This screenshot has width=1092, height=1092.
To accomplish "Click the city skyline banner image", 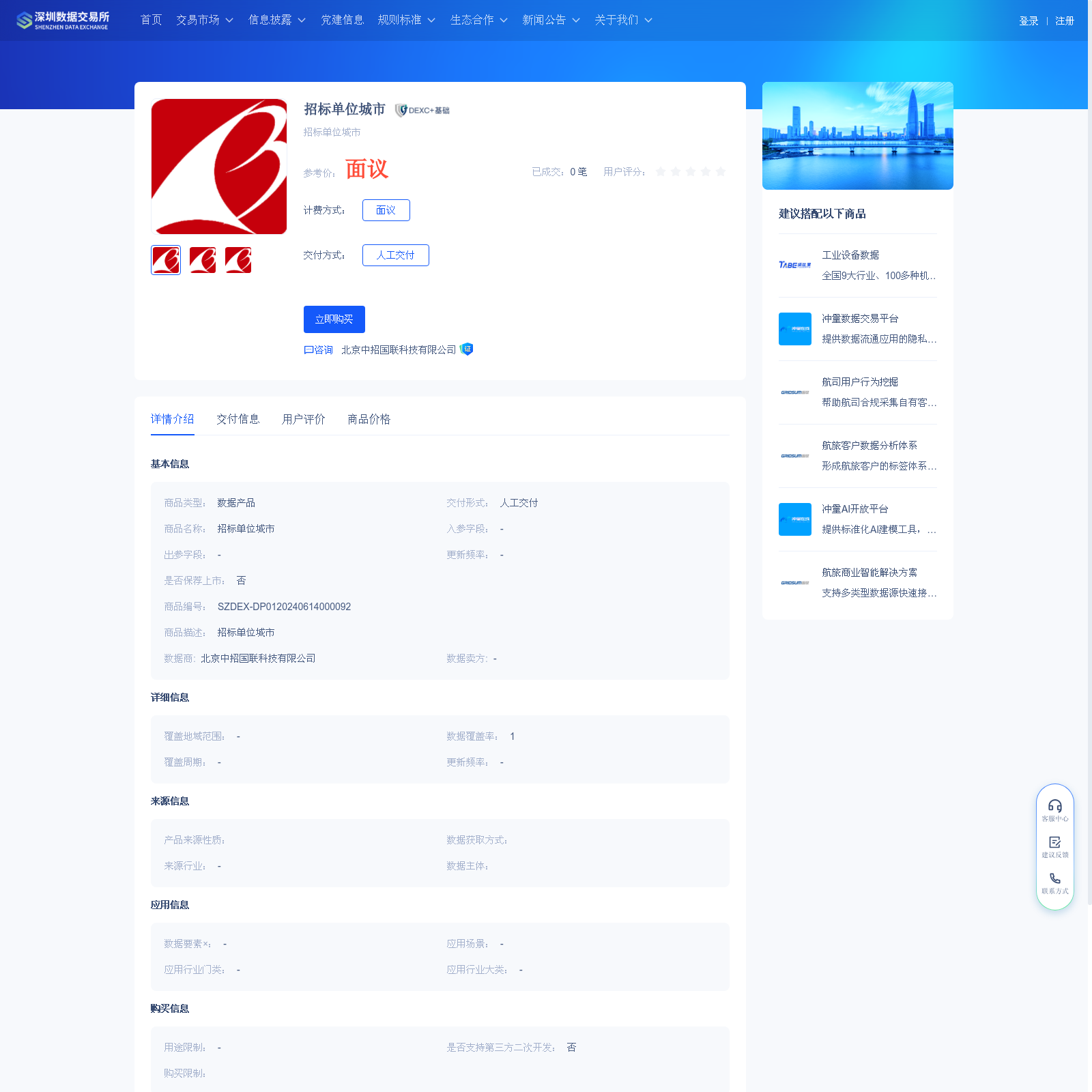I will coord(858,136).
